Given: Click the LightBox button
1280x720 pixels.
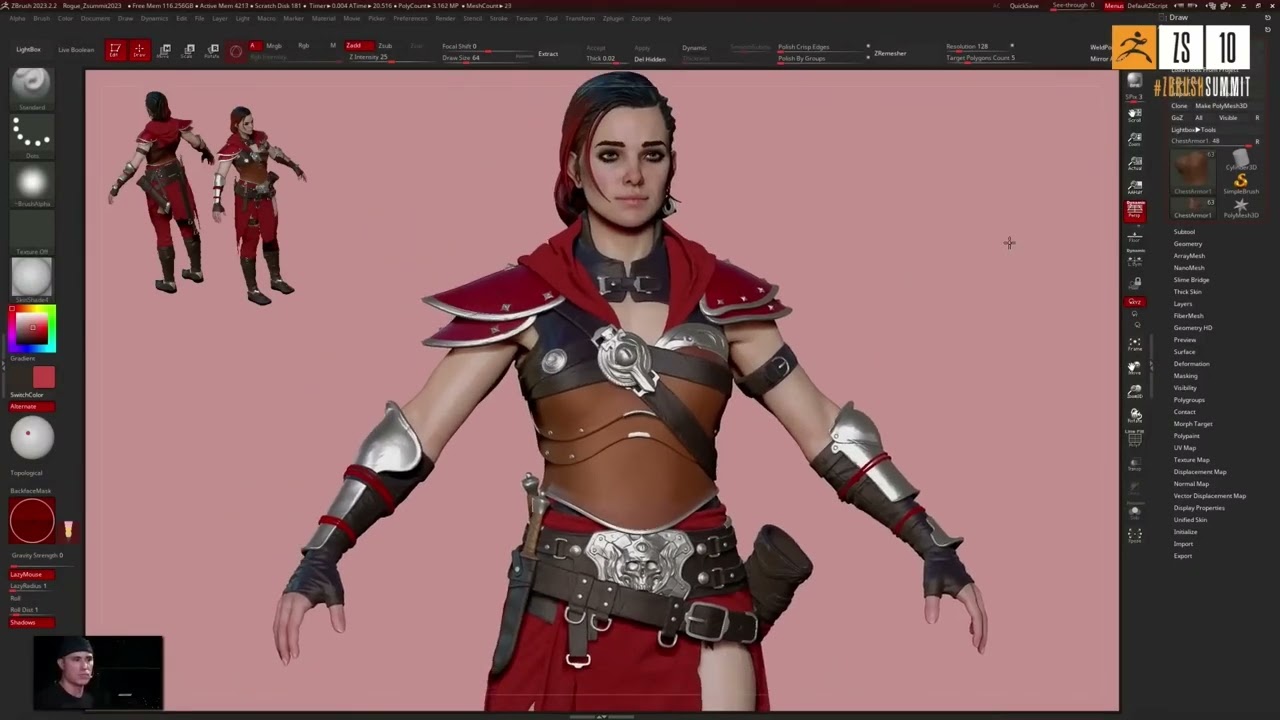Looking at the screenshot, I should coord(28,49).
